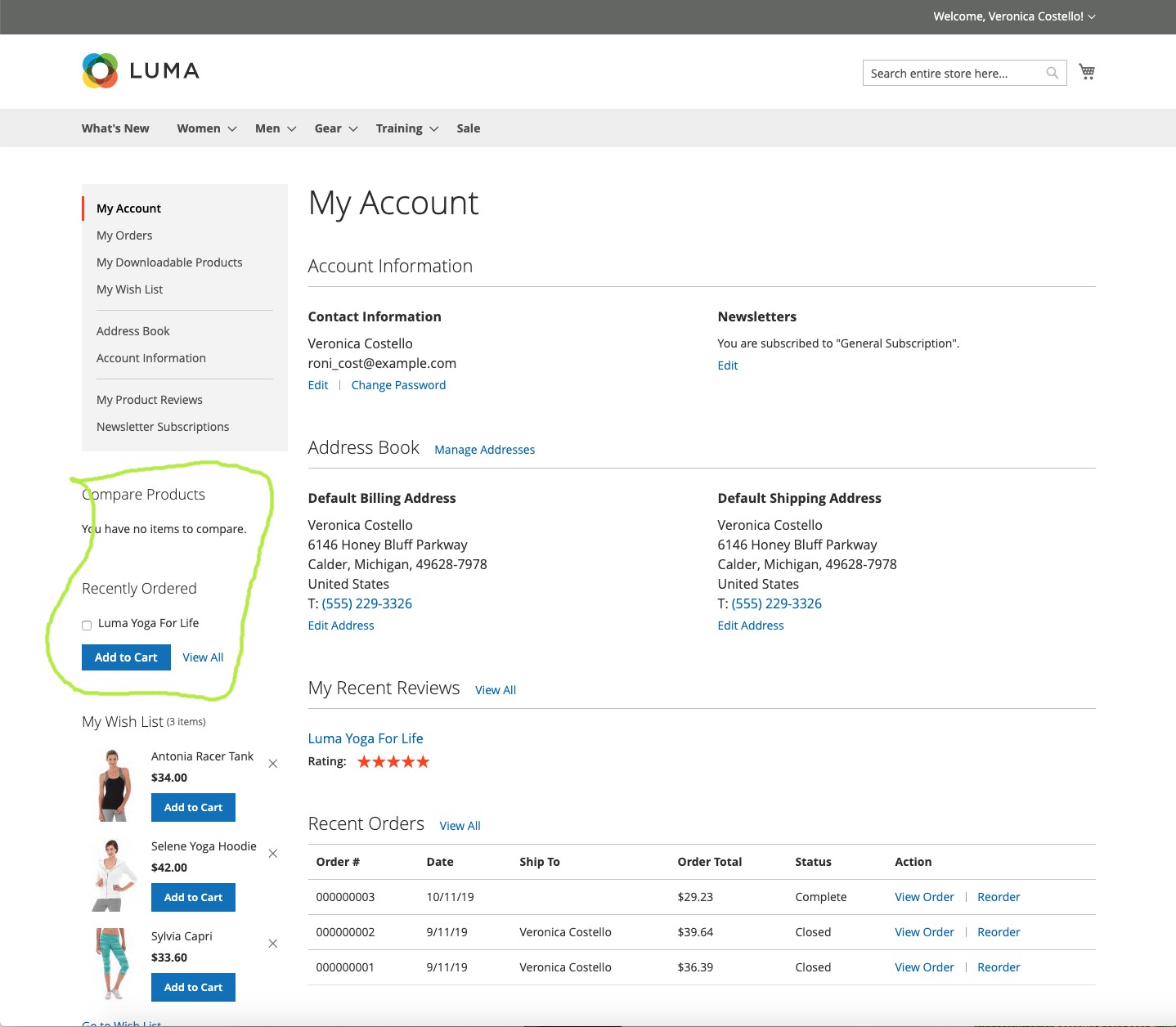Click the Luma logo
The height and width of the screenshot is (1027, 1176).
[x=141, y=71]
